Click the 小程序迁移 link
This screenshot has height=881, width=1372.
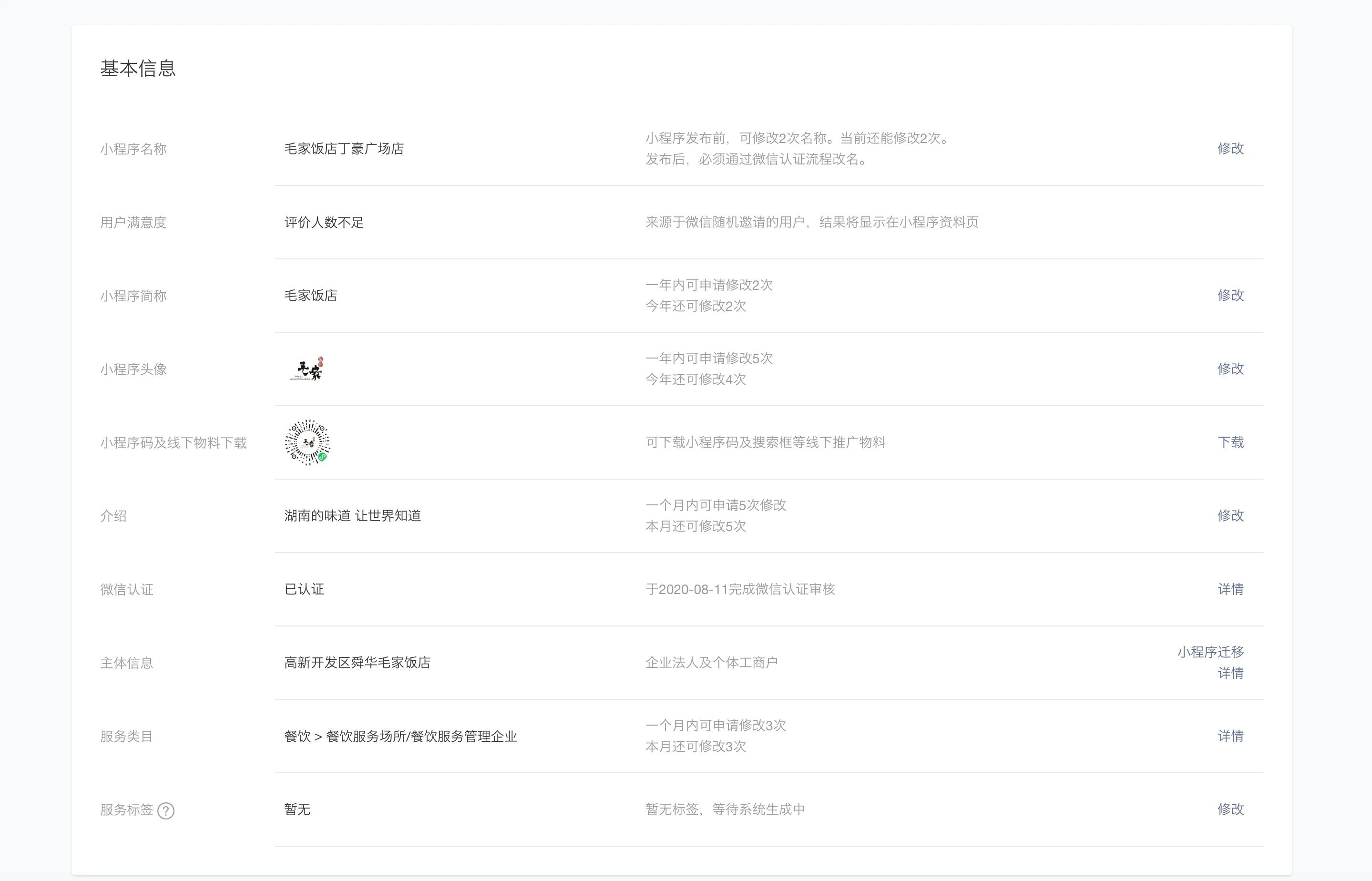tap(1210, 652)
